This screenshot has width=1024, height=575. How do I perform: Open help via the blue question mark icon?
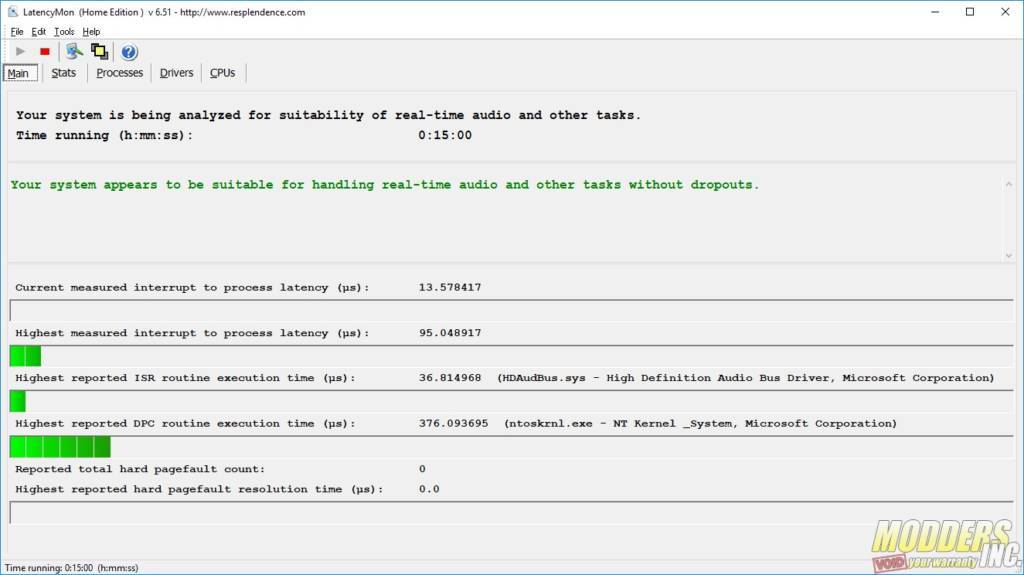click(129, 52)
